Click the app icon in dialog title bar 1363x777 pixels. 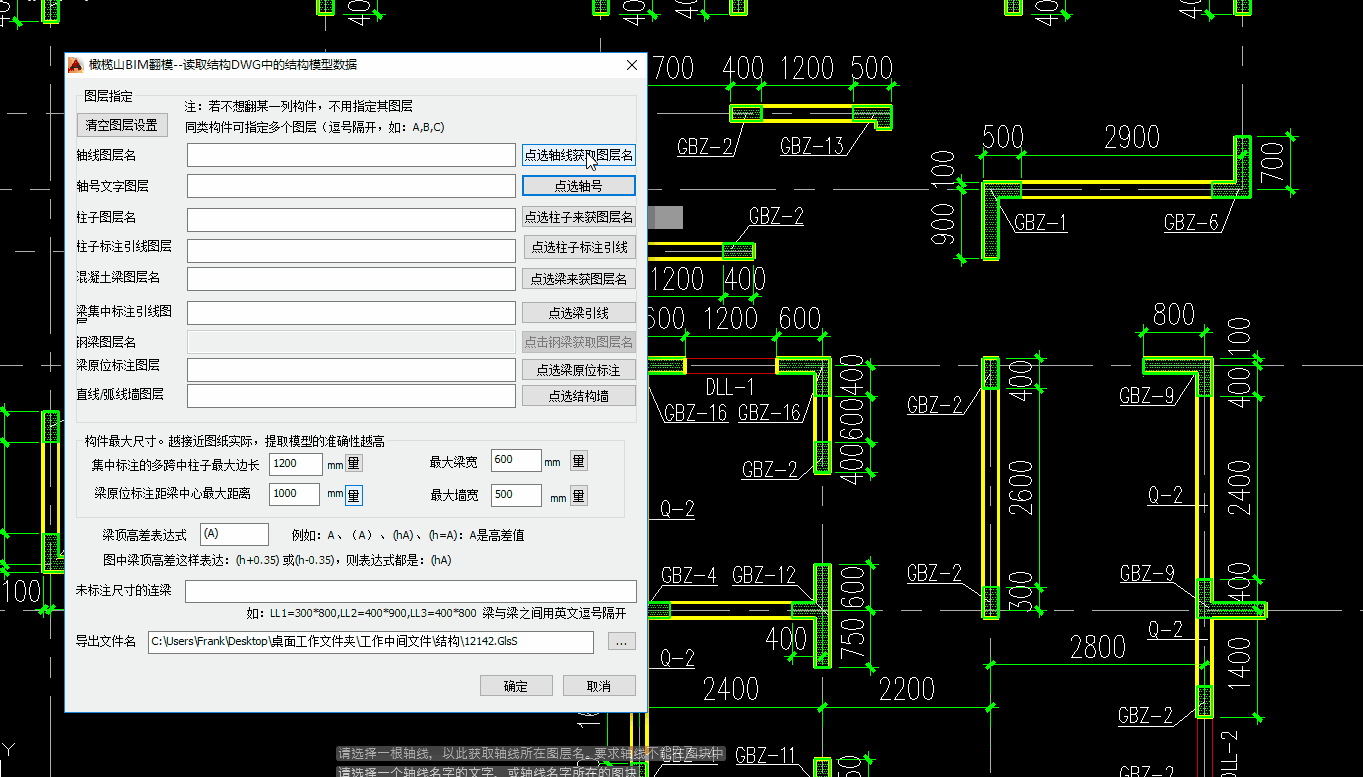tap(75, 65)
